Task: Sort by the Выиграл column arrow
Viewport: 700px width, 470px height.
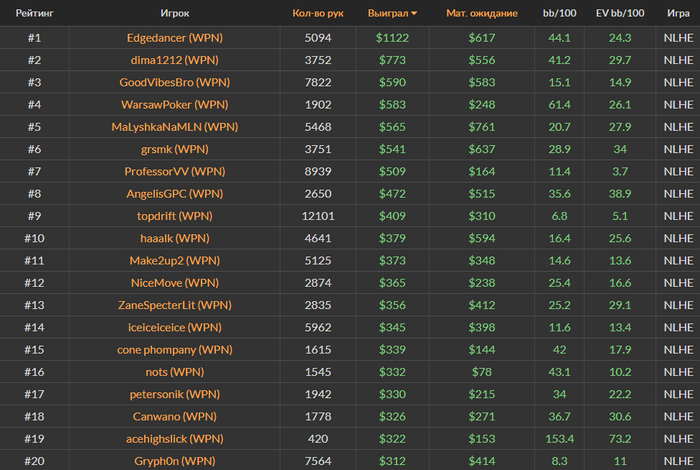Action: (x=414, y=13)
